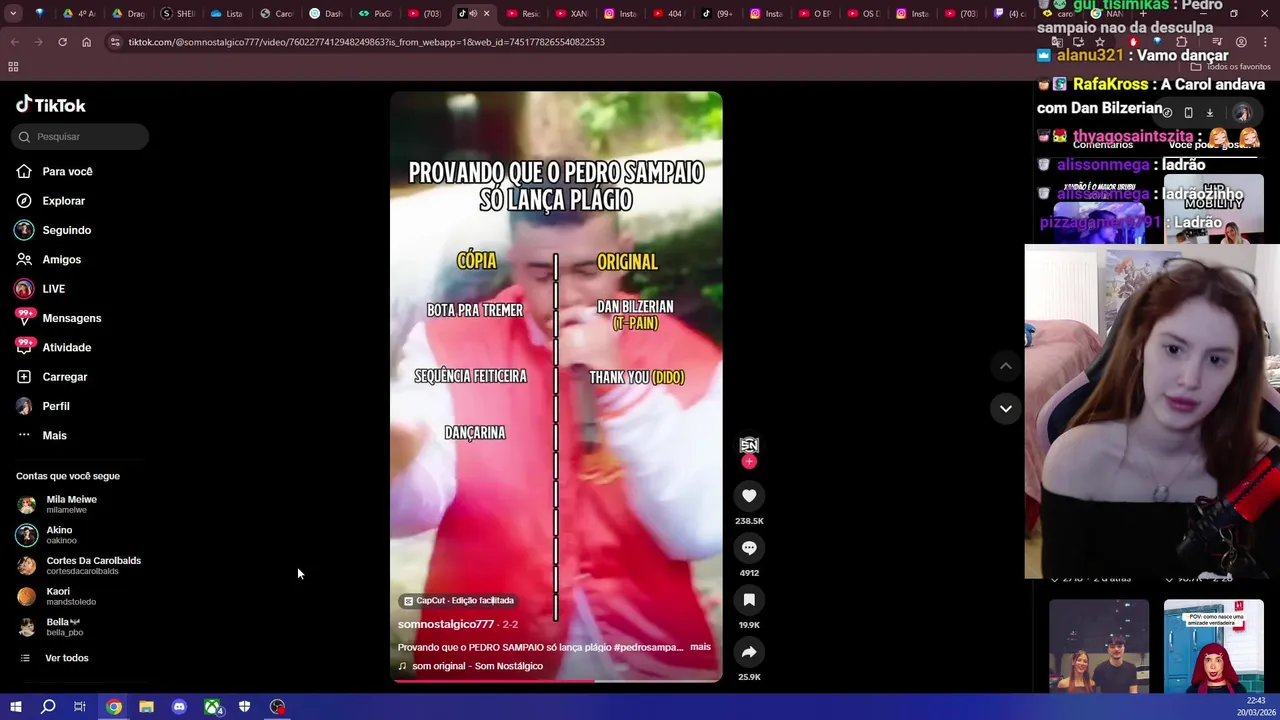
Task: Open som original Som Nostálgico sound
Action: click(471, 666)
